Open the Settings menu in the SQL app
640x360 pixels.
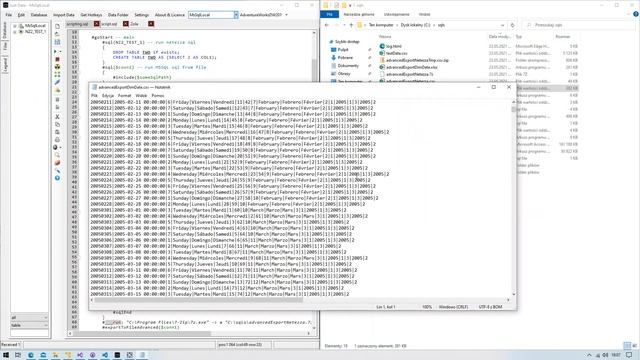point(142,15)
